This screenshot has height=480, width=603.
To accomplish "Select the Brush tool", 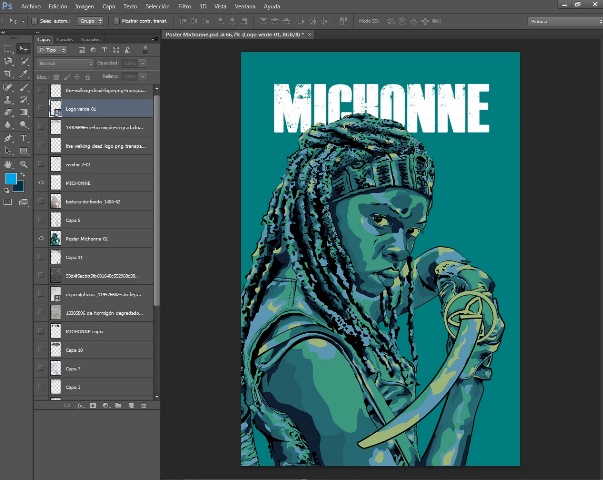I will pos(24,88).
